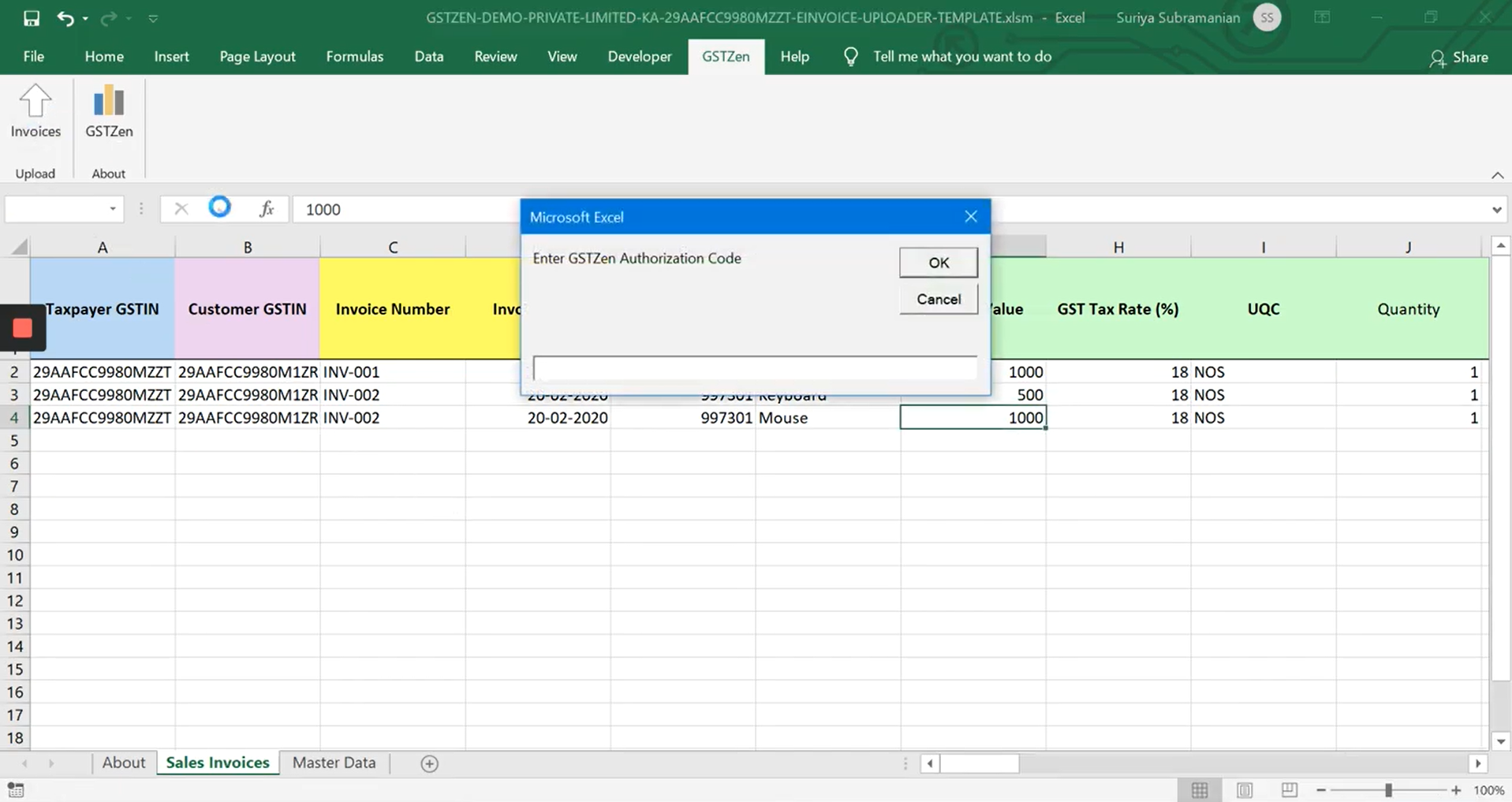
Task: Click the Undo arrow icon
Action: click(65, 17)
